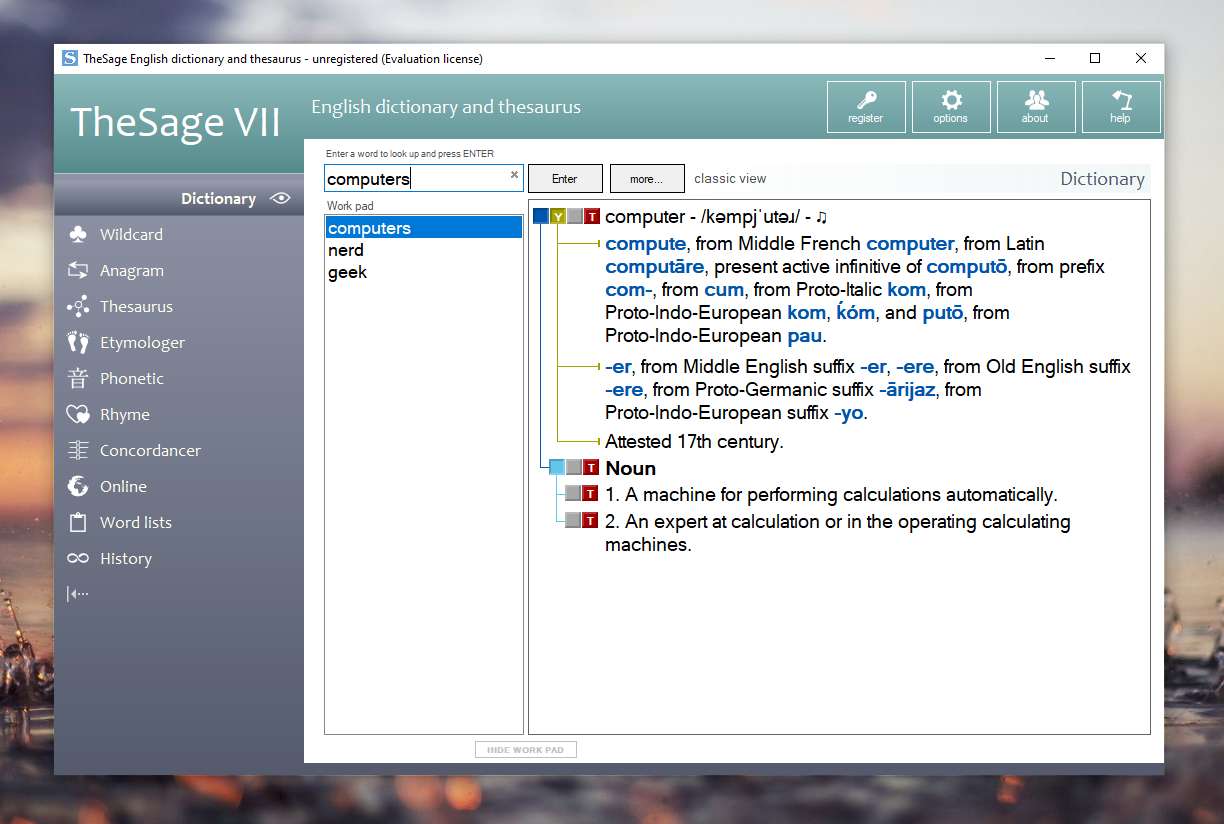Collapse the sidebar with the arrow icon
The image size is (1224, 824).
pyautogui.click(x=78, y=594)
